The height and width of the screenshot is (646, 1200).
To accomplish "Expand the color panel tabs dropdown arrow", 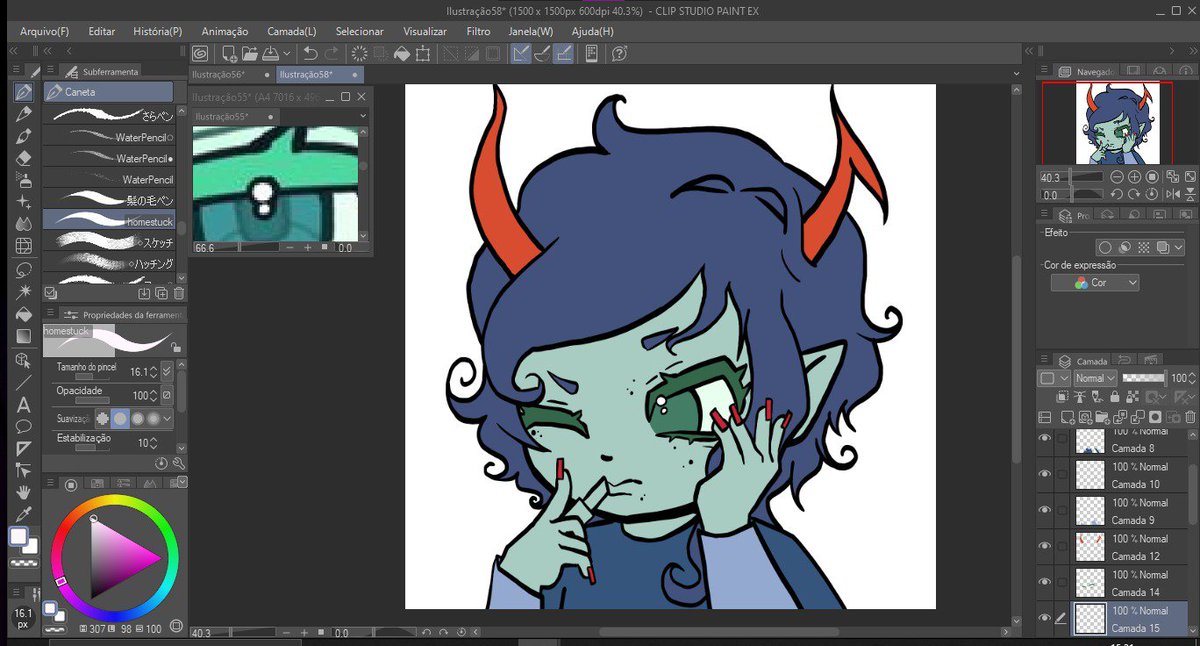I will [181, 482].
